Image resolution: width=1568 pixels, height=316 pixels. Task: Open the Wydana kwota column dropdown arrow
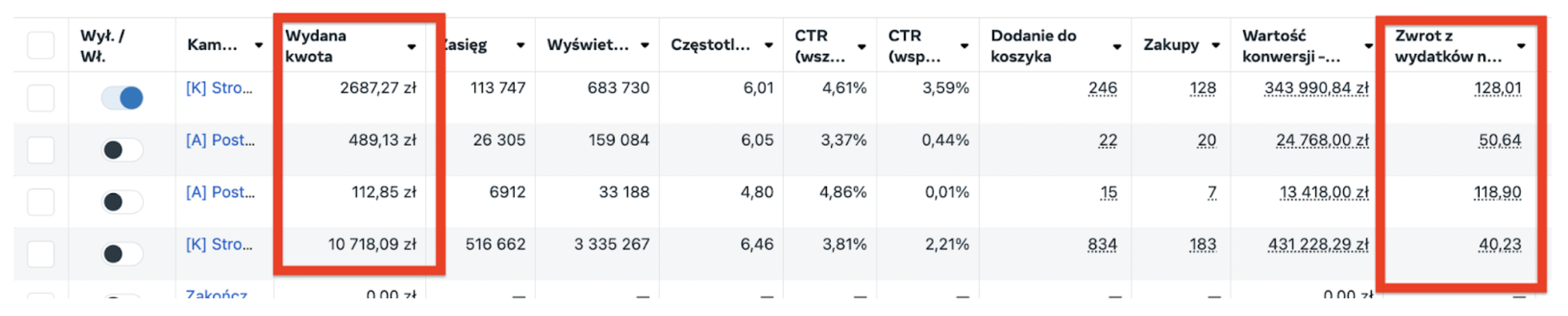[411, 46]
